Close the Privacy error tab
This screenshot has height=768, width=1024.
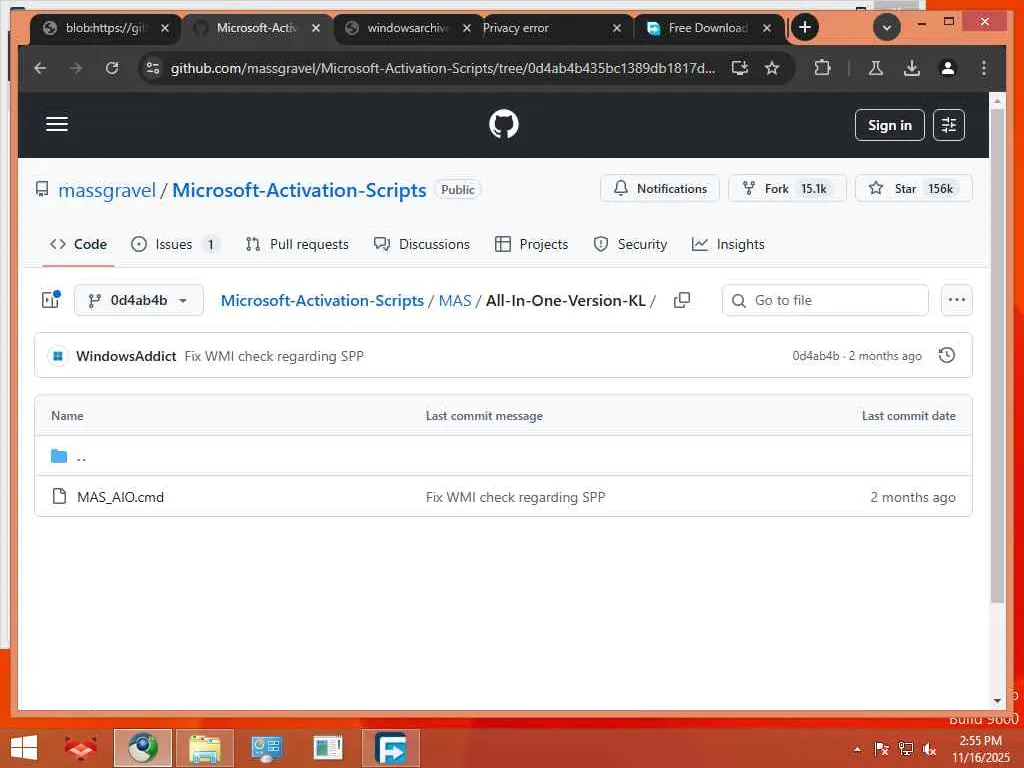pyautogui.click(x=616, y=28)
